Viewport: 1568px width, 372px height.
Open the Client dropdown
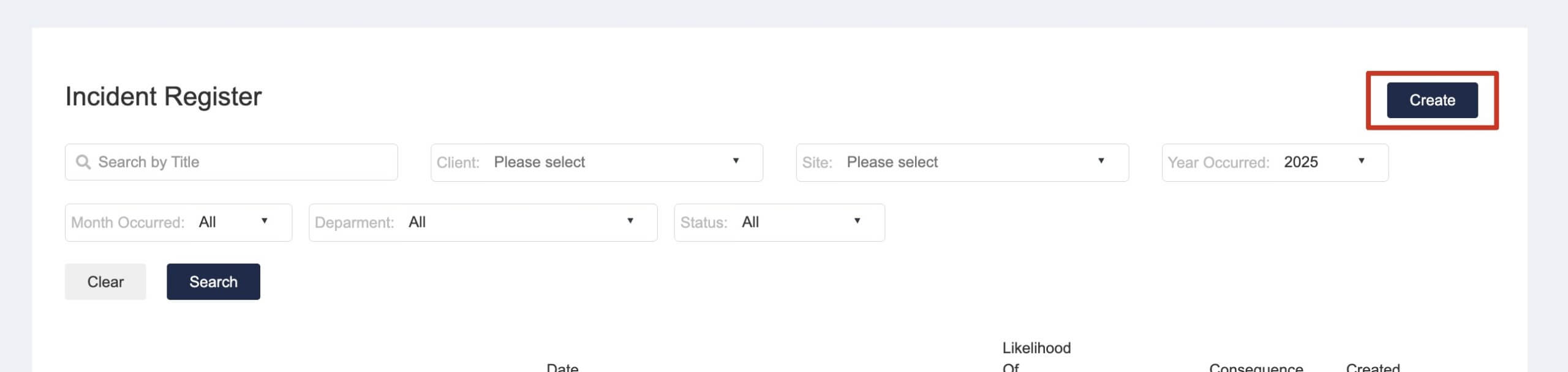pyautogui.click(x=597, y=163)
